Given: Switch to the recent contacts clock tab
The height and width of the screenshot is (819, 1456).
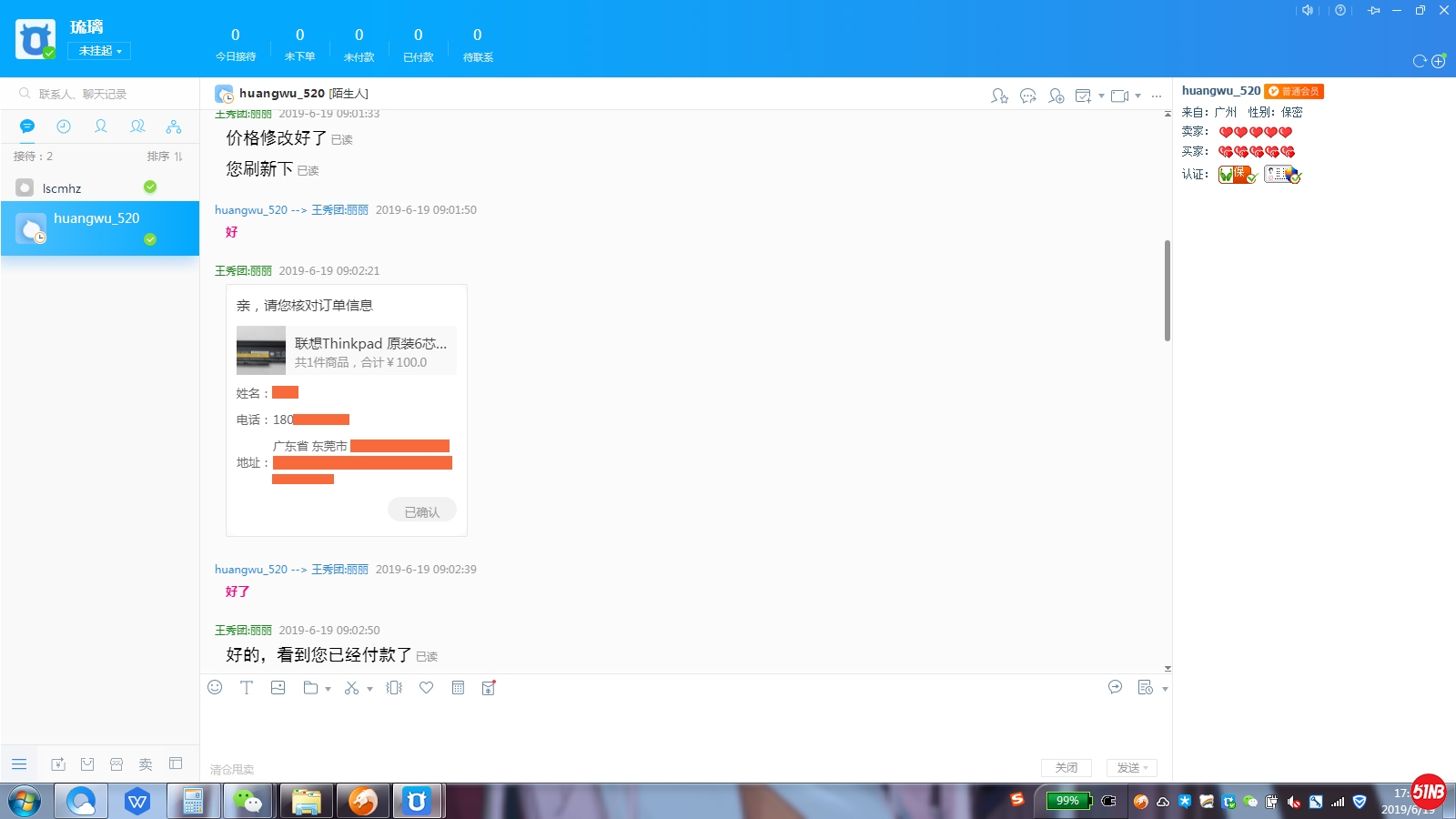Looking at the screenshot, I should point(64,126).
